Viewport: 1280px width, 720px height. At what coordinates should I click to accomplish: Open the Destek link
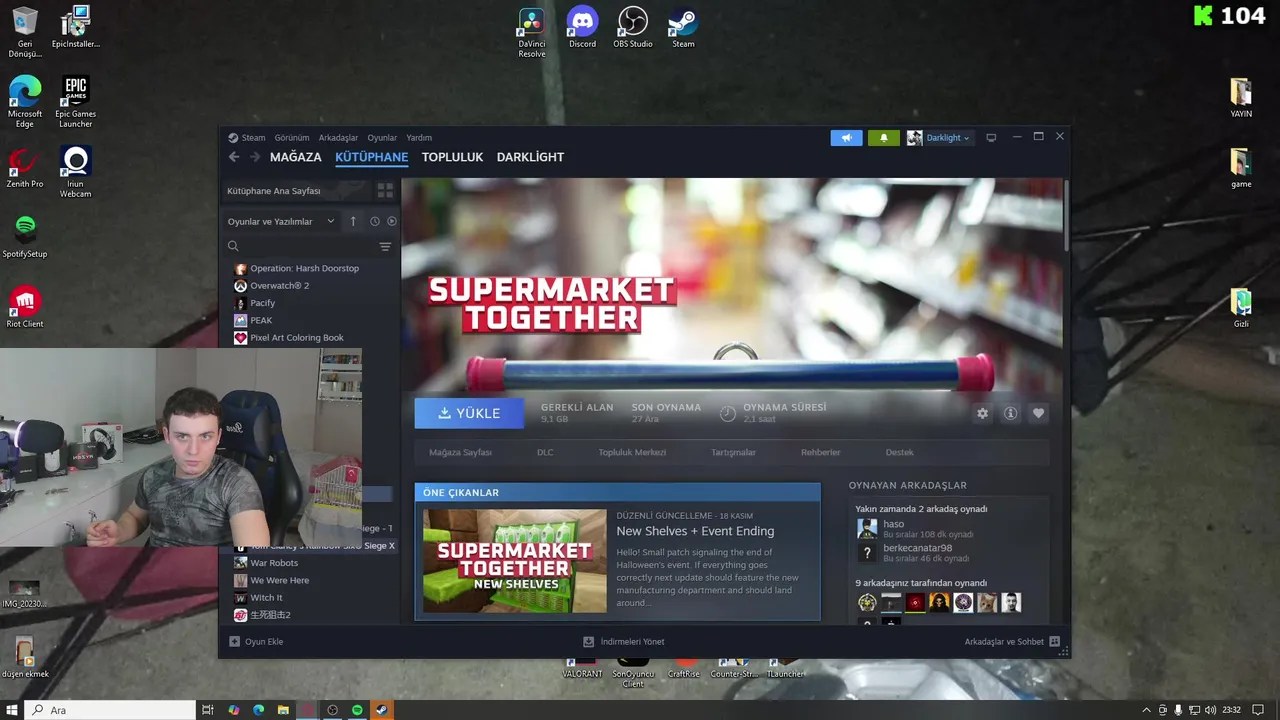pos(899,452)
